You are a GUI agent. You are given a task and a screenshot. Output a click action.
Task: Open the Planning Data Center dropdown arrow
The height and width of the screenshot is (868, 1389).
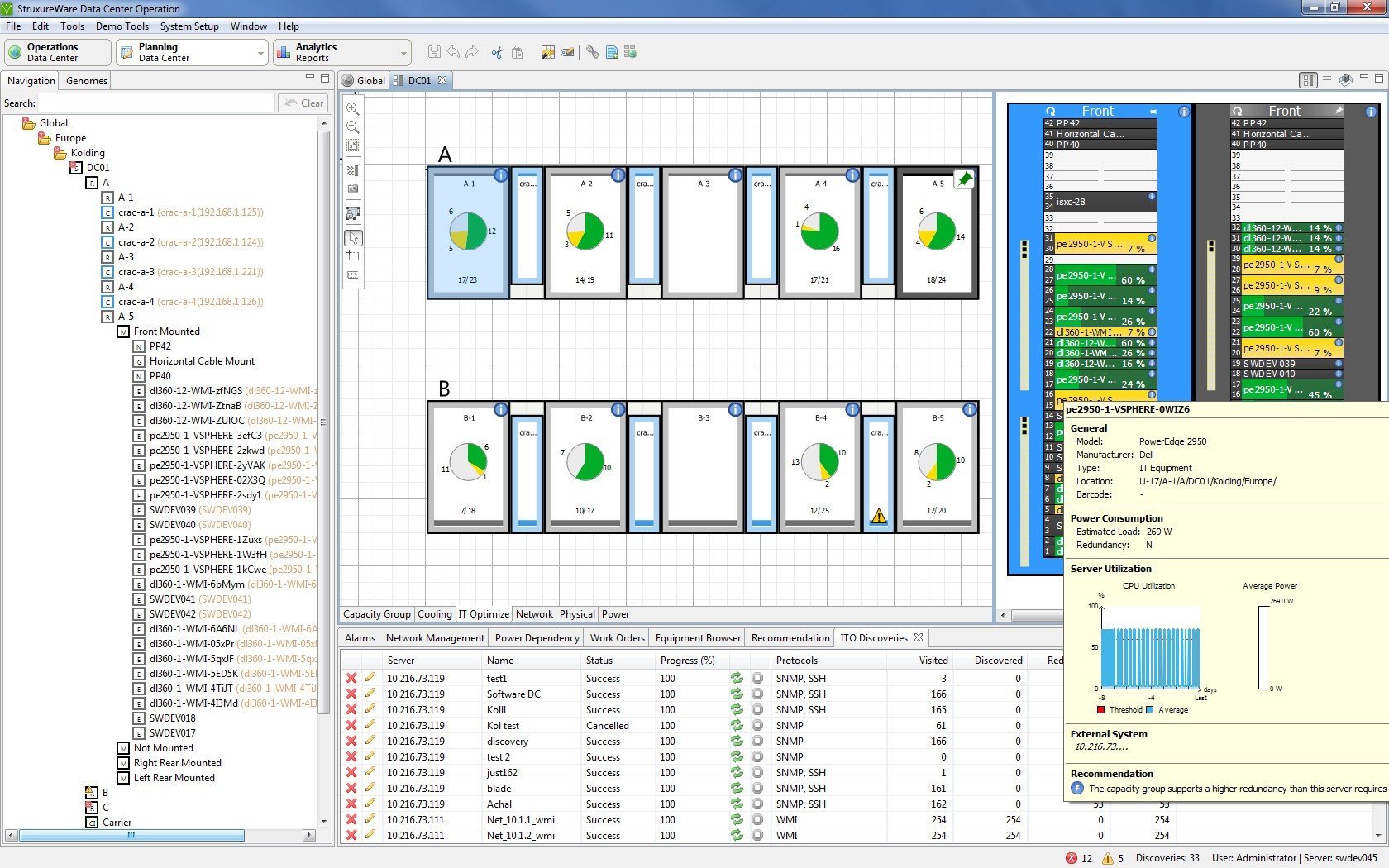pyautogui.click(x=260, y=53)
